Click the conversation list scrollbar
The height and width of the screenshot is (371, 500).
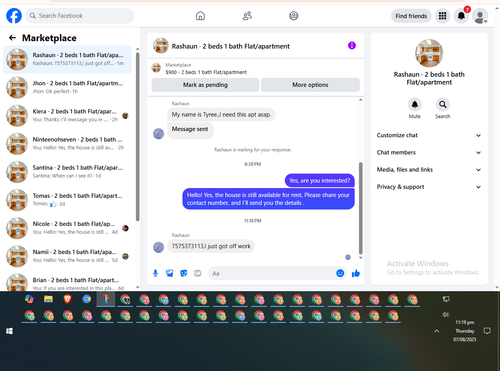pyautogui.click(x=137, y=137)
